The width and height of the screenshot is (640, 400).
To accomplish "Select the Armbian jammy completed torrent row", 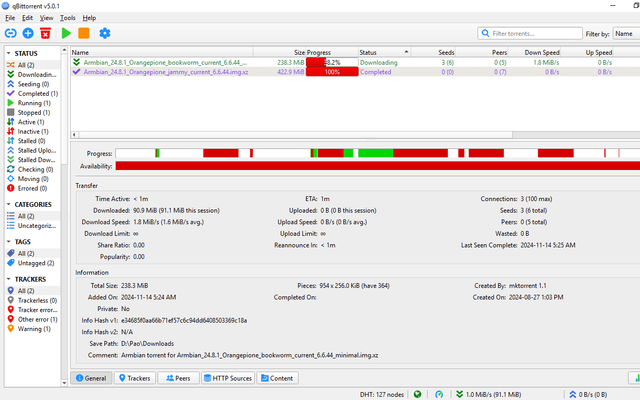I will pos(355,72).
